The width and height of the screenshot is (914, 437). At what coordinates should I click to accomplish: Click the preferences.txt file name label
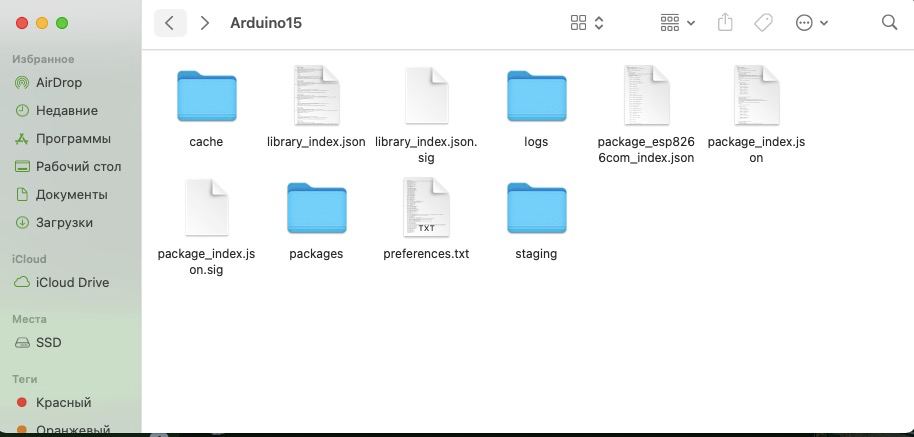click(427, 254)
